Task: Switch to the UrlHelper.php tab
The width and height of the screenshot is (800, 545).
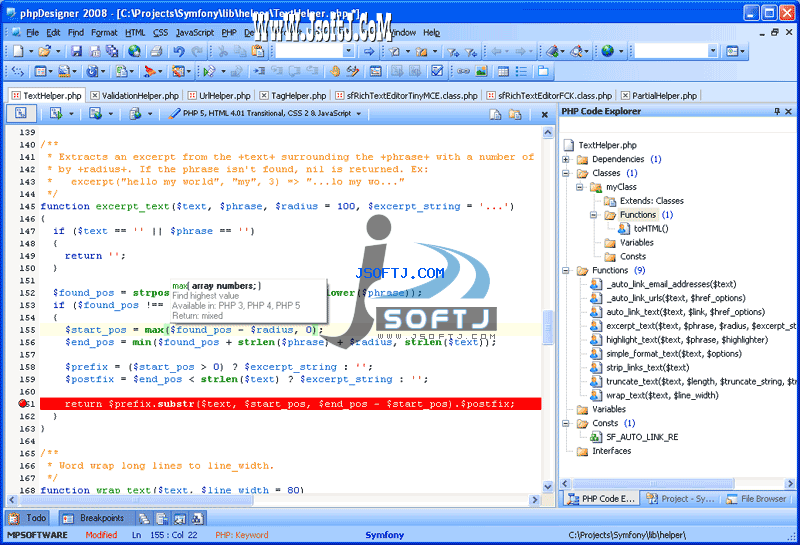Action: [x=219, y=95]
